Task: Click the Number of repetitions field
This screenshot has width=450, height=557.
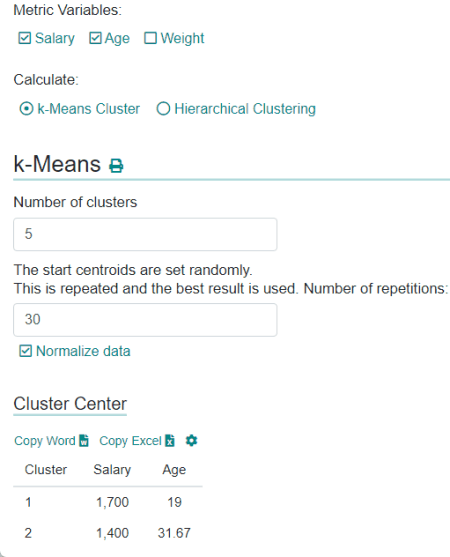Action: coord(145,320)
